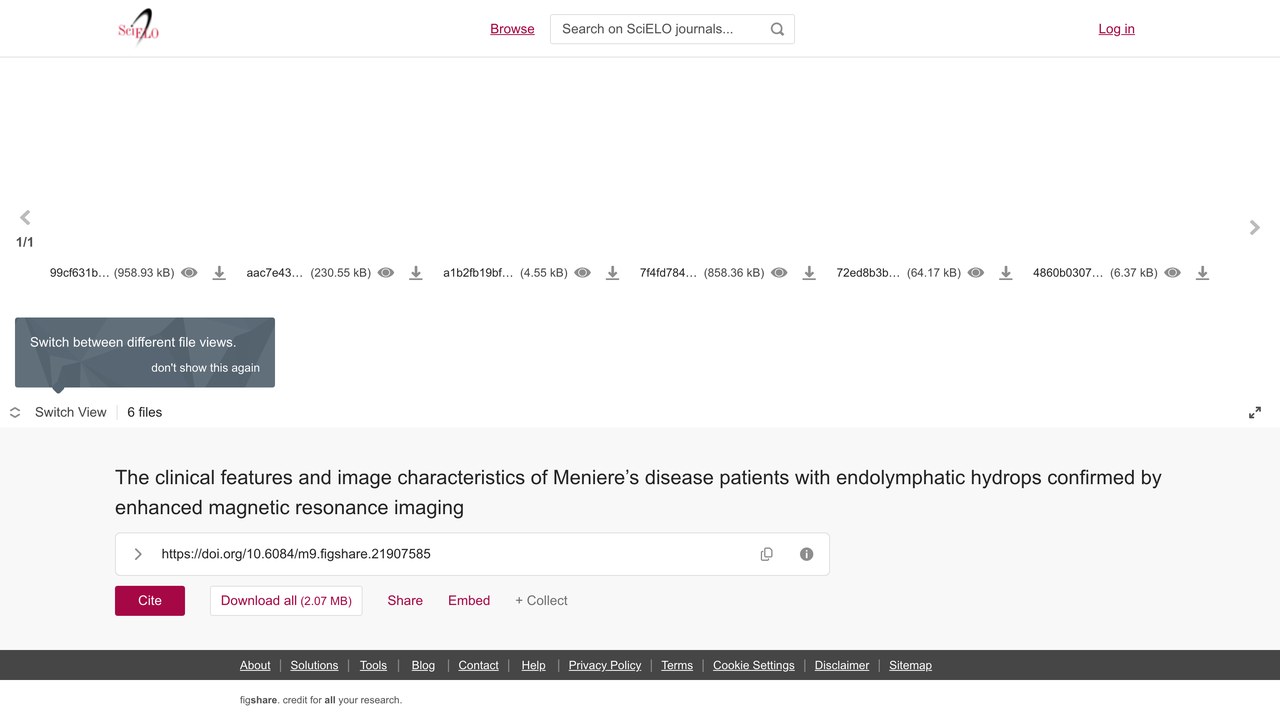
Task: Dismiss tooltip via don't show this again
Action: click(x=205, y=368)
